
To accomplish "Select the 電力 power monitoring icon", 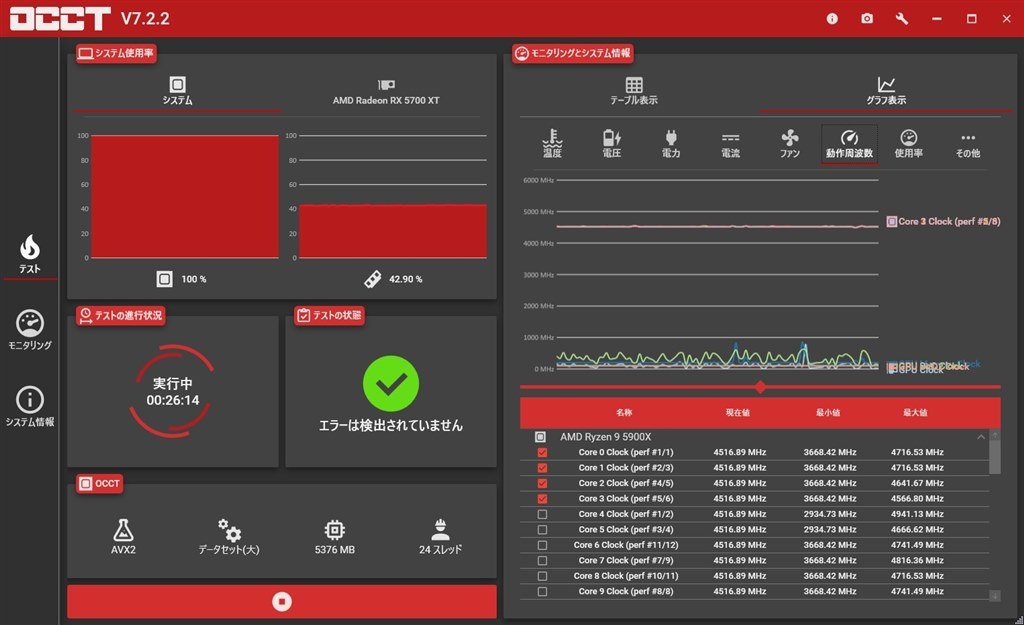I will 671,143.
